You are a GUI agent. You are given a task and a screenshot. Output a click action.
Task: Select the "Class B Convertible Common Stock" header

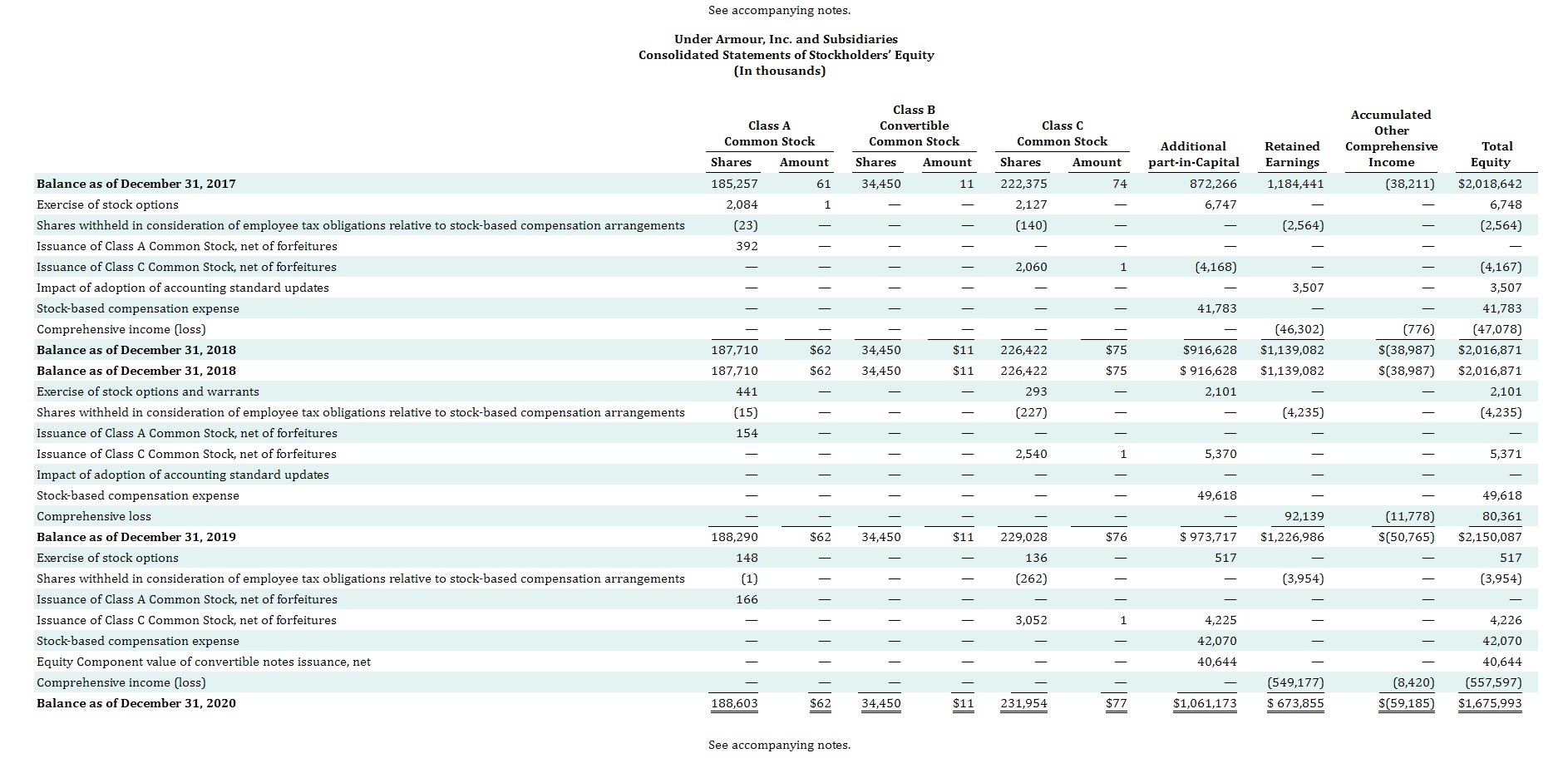click(x=914, y=126)
